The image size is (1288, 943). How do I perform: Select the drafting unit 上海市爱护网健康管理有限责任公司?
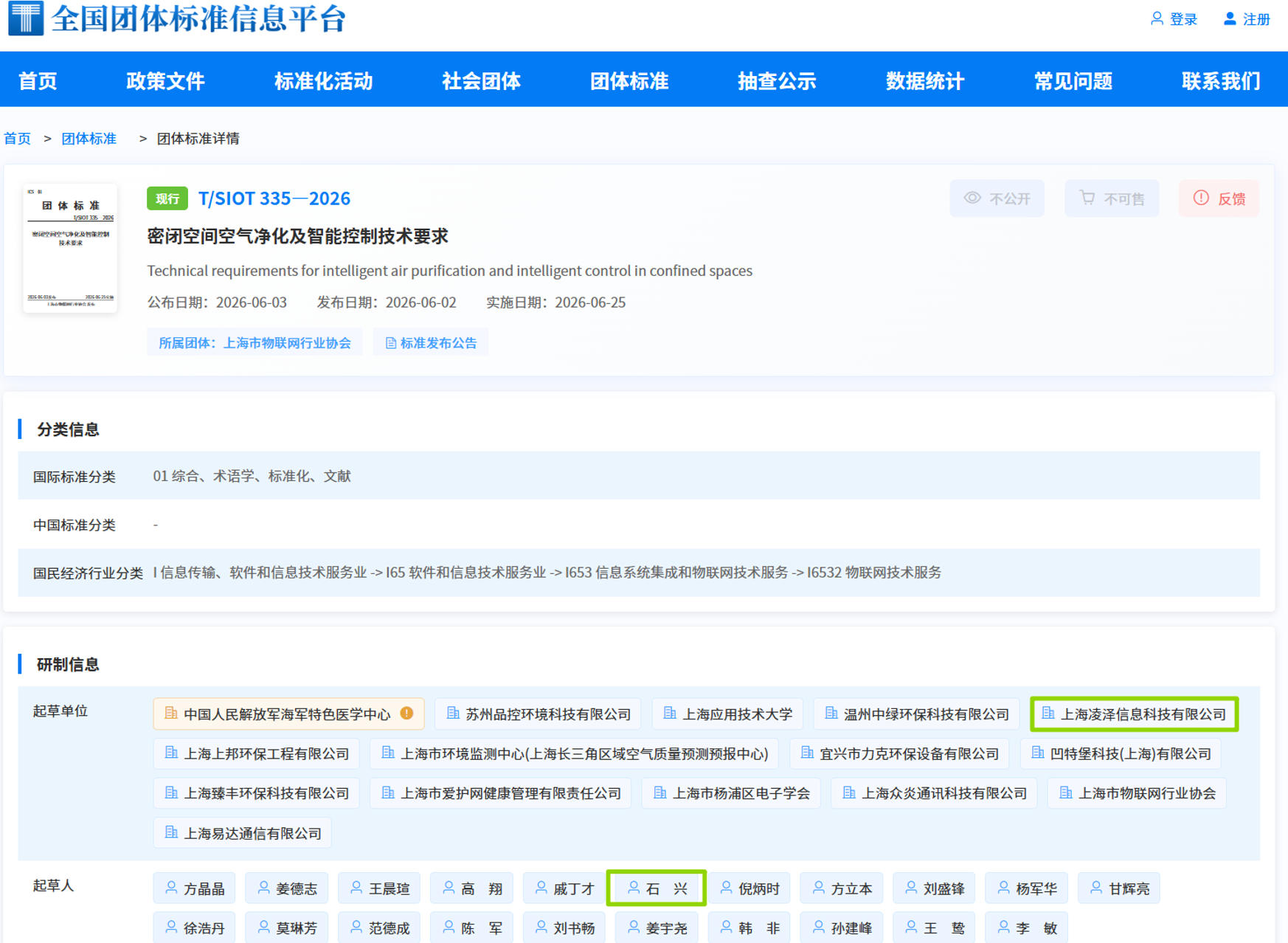pos(501,793)
